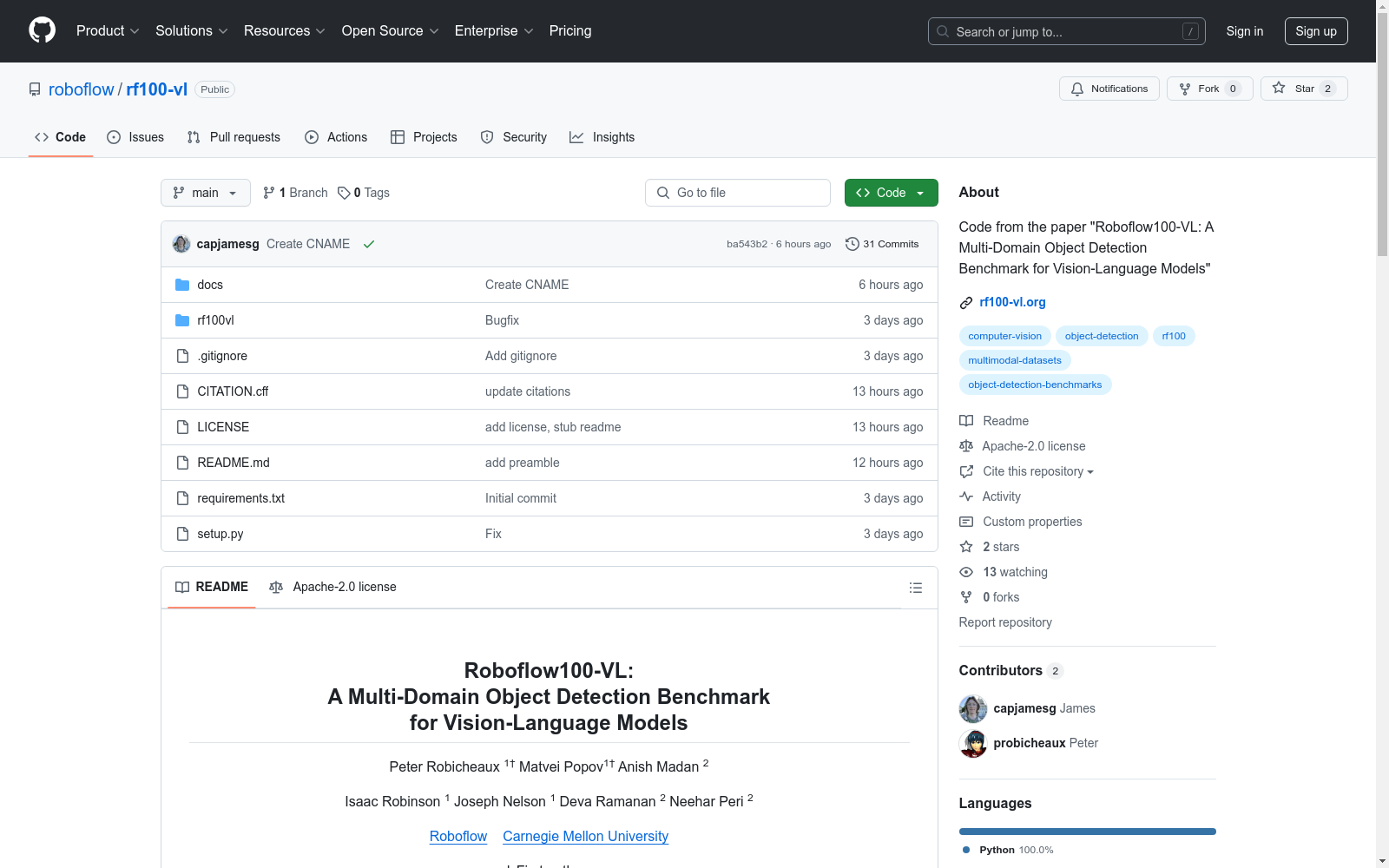This screenshot has width=1389, height=868.
Task: Click capjamesg contributor avatar
Action: (x=973, y=709)
